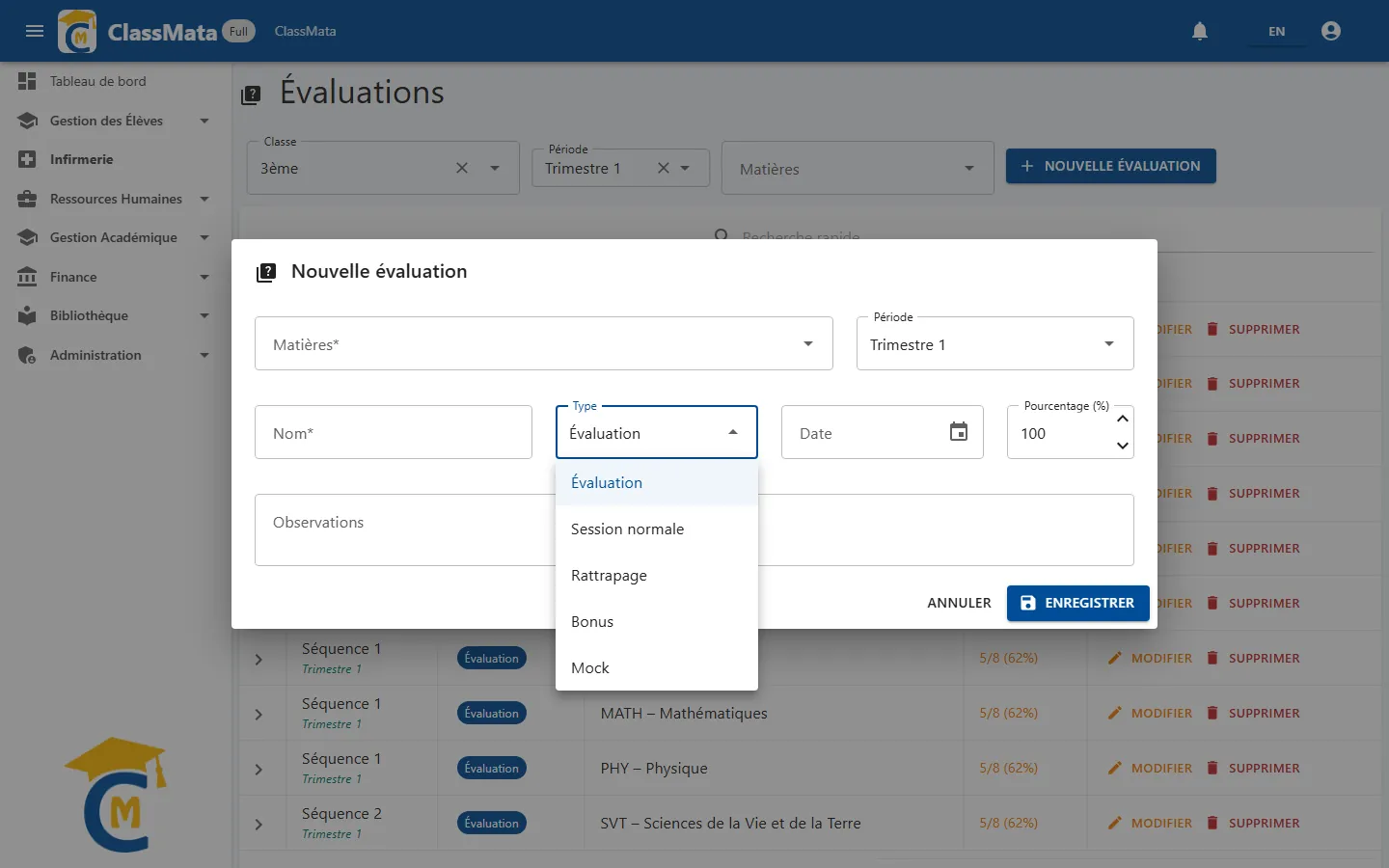Click Supprimer on the SVT row

coord(1253,823)
